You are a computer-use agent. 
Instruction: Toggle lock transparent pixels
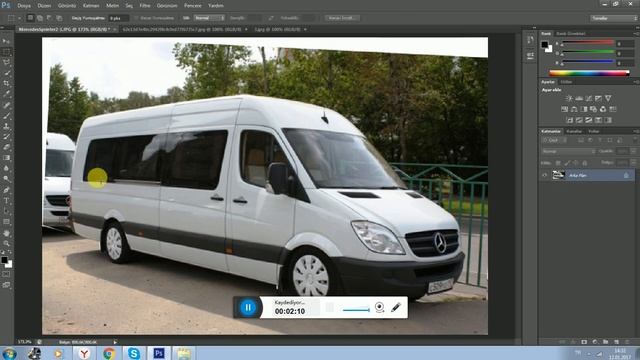click(558, 163)
